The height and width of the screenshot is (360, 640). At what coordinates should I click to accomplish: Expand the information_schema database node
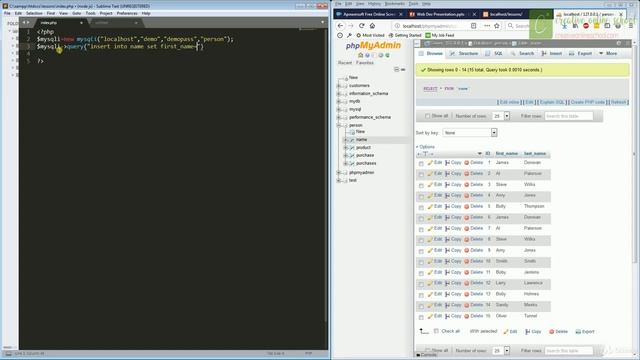pyautogui.click(x=339, y=93)
